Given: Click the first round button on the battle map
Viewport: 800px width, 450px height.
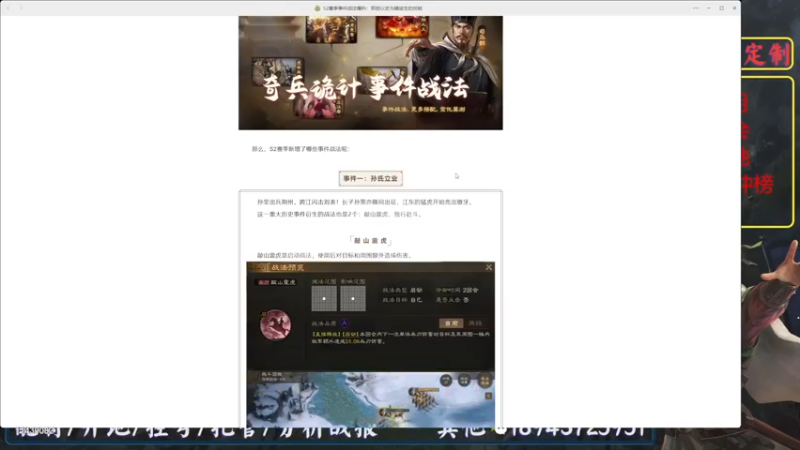Looking at the screenshot, I should (446, 380).
